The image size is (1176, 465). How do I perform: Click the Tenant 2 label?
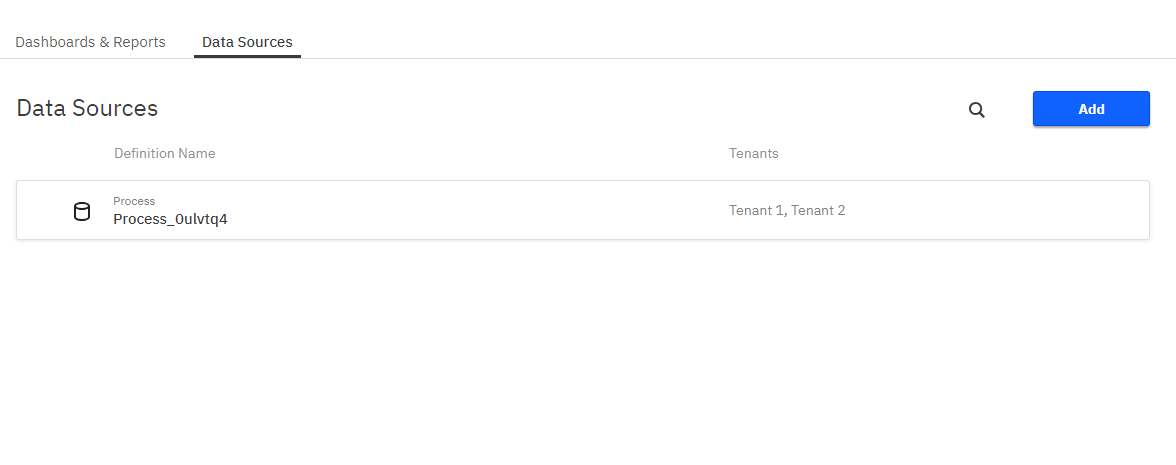click(x=818, y=210)
